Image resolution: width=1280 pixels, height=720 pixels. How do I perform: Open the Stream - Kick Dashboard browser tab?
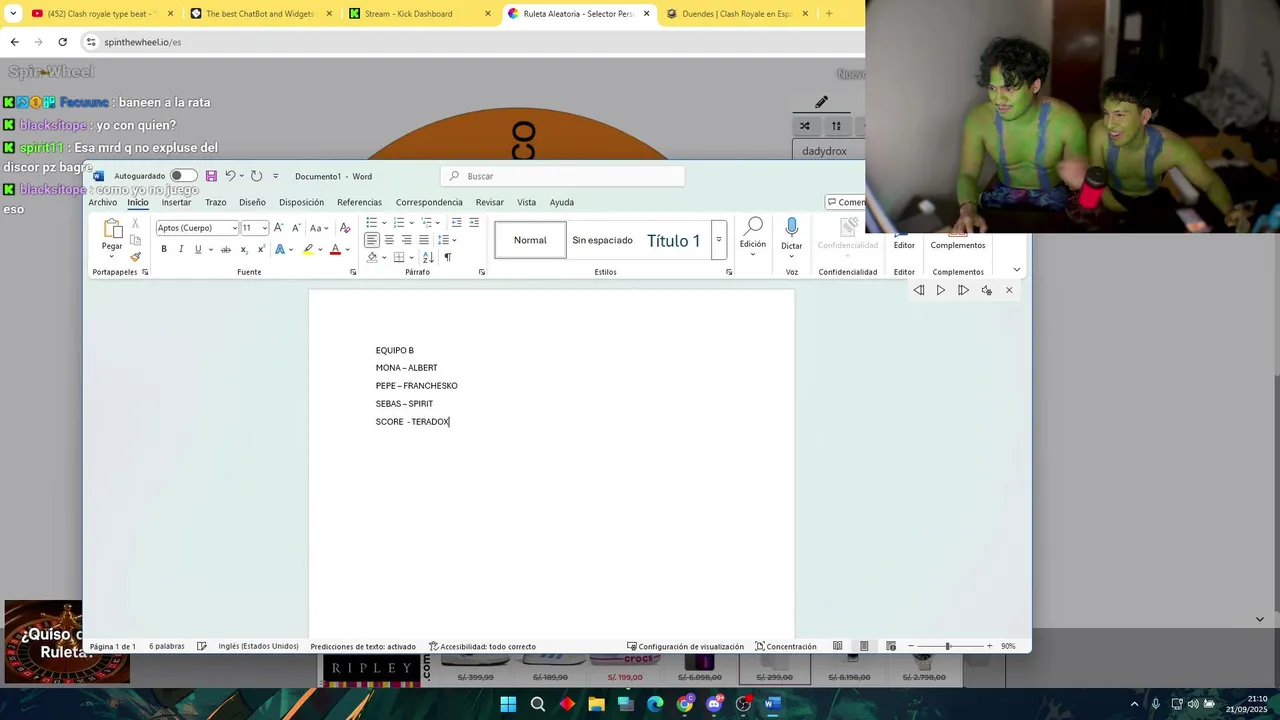tap(419, 14)
